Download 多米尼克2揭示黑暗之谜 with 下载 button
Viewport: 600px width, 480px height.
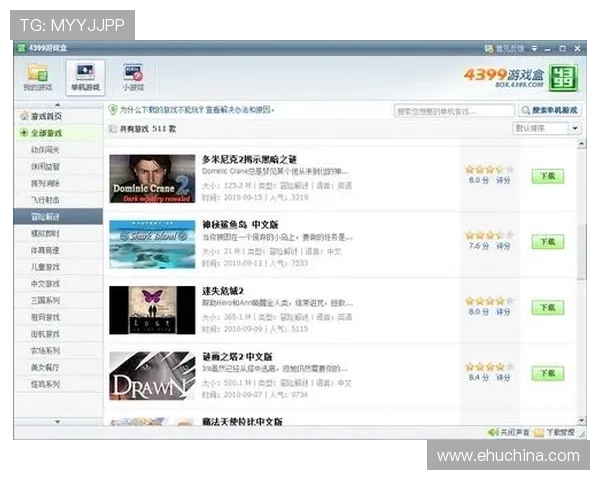(x=548, y=176)
